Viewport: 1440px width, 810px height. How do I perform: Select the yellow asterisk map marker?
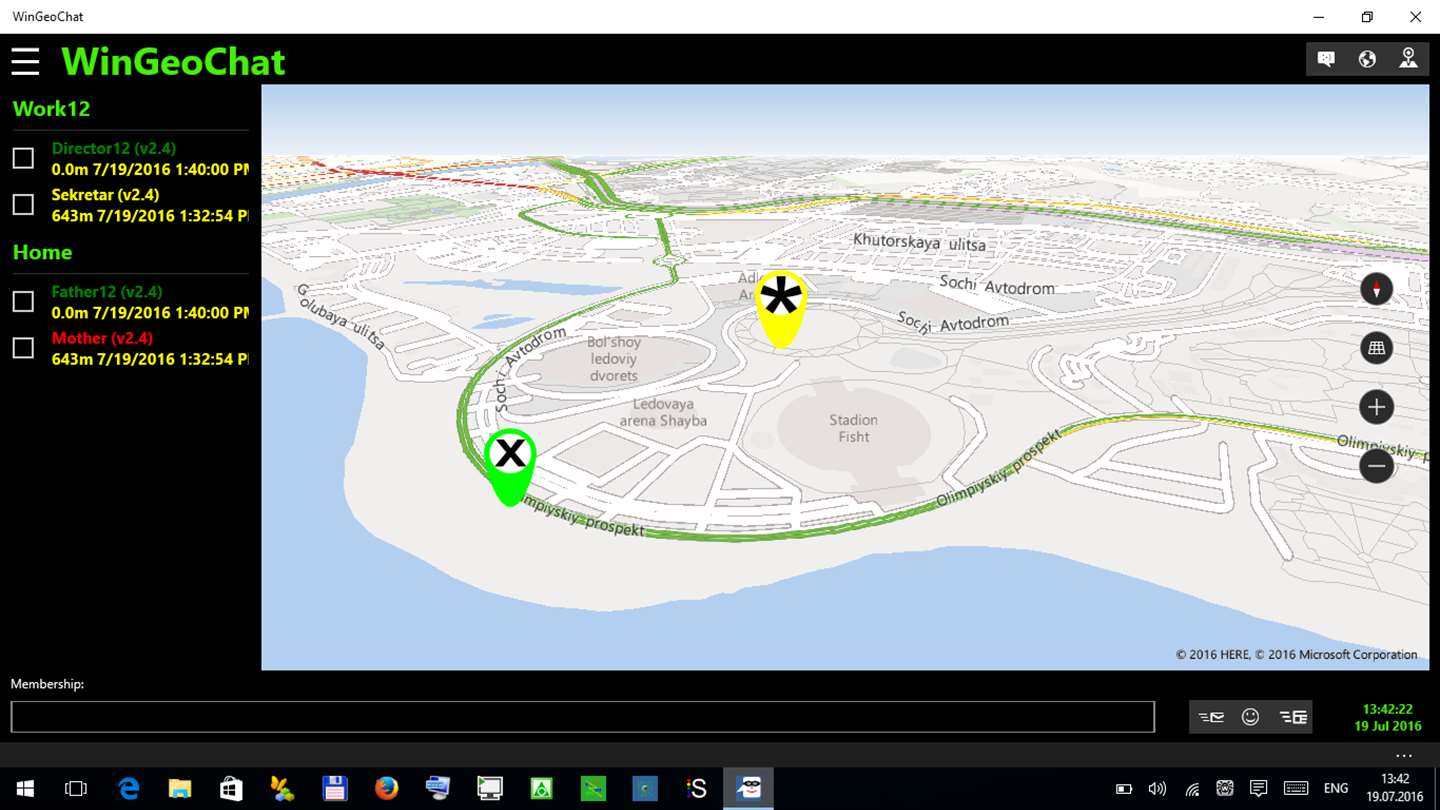[x=781, y=308]
